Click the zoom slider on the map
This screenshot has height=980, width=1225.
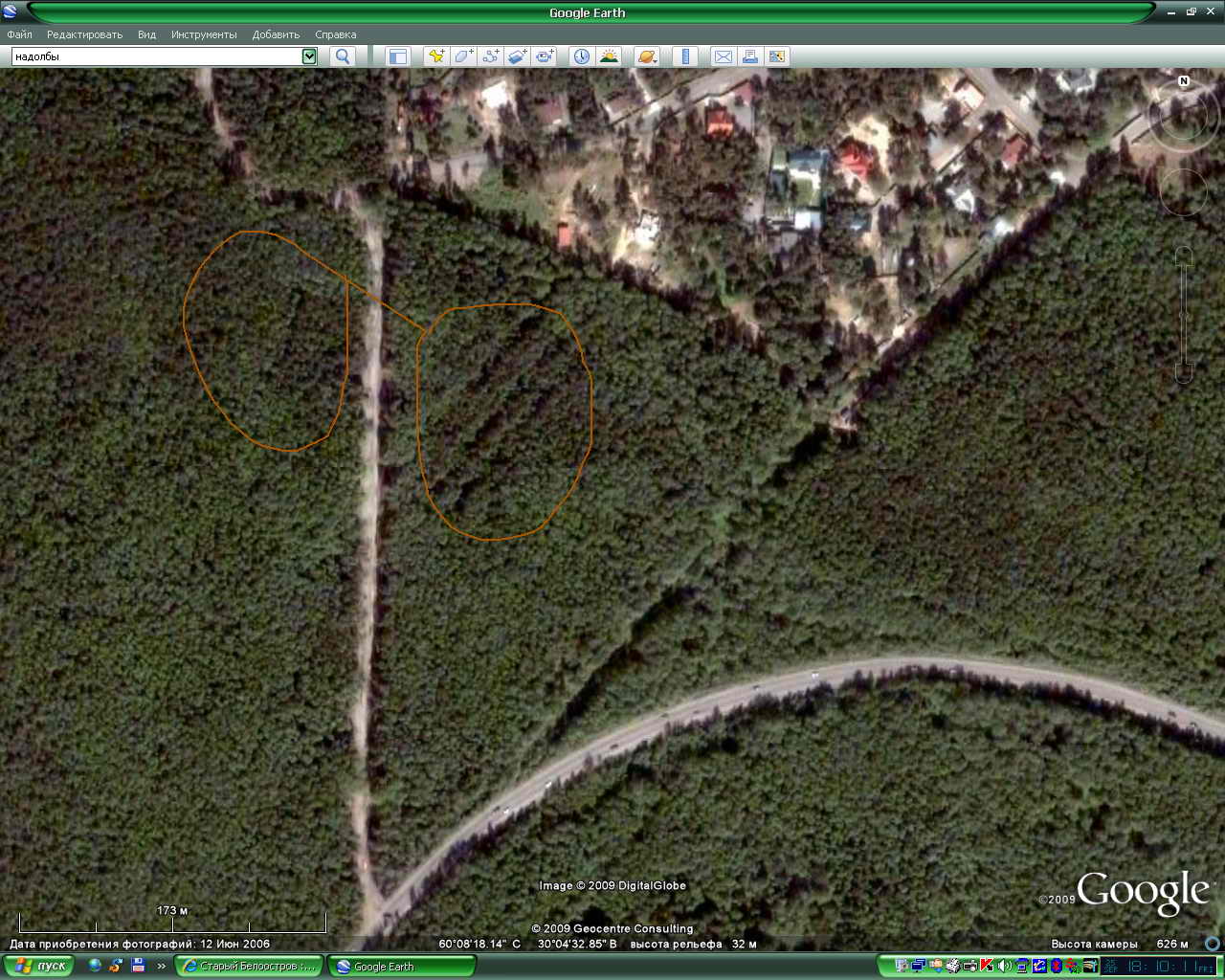pos(1184,316)
